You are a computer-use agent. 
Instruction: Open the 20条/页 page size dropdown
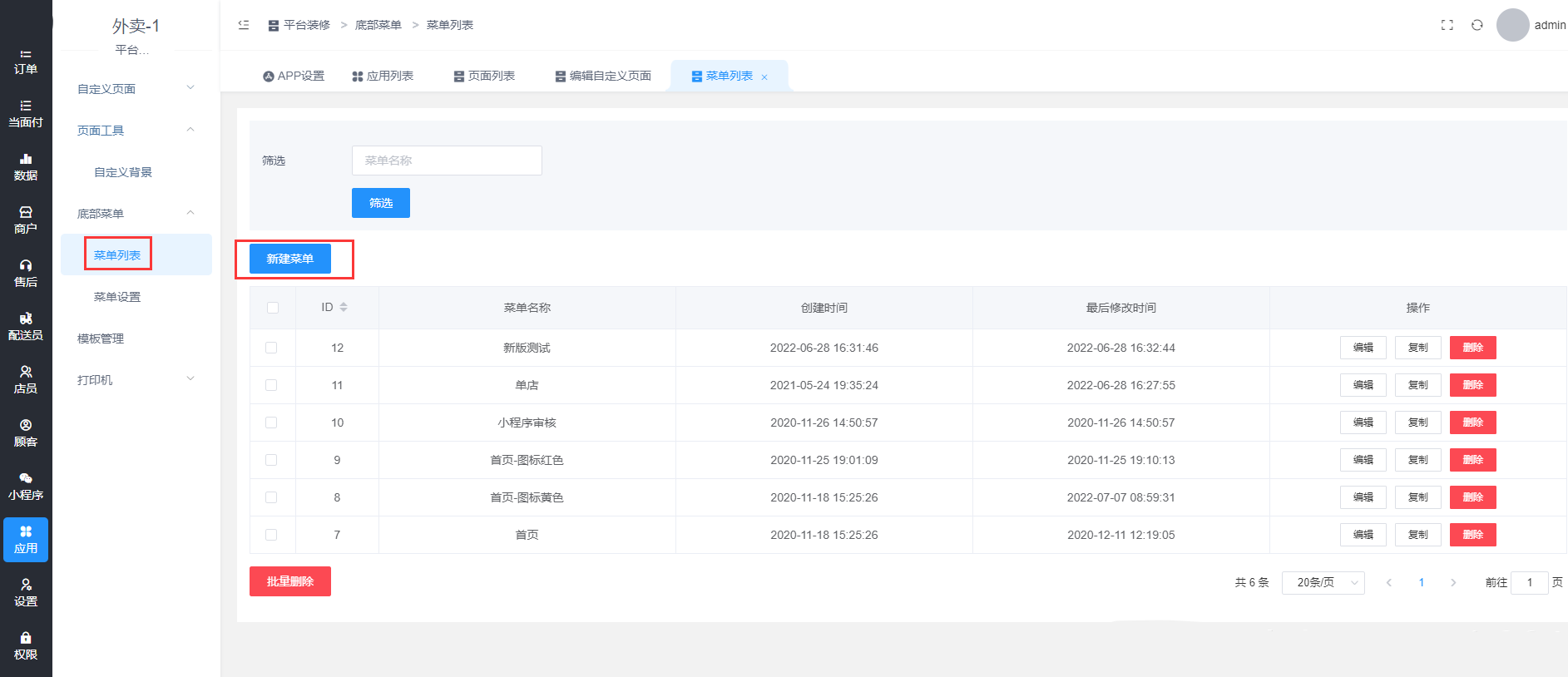pos(1323,582)
